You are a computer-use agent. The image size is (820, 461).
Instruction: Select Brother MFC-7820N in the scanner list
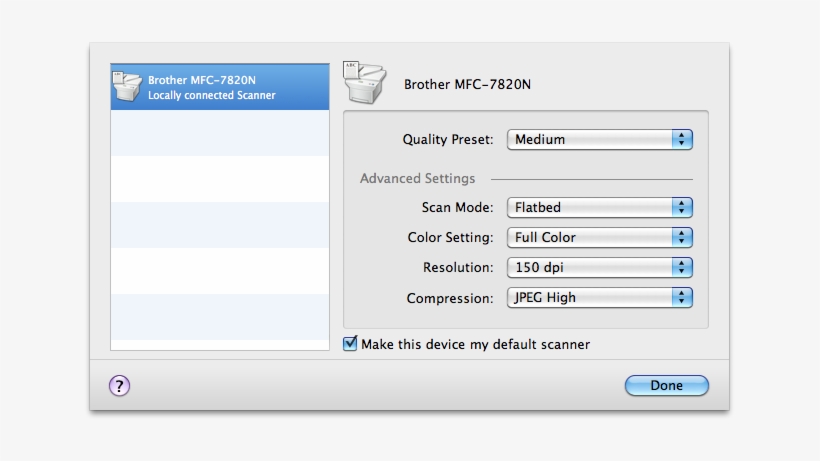point(220,87)
